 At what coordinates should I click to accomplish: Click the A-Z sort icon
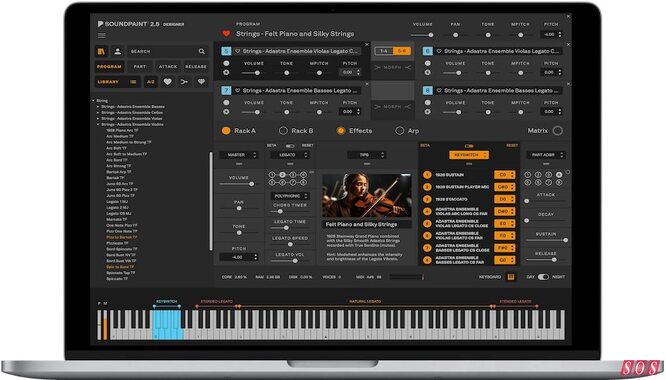pyautogui.click(x=151, y=82)
